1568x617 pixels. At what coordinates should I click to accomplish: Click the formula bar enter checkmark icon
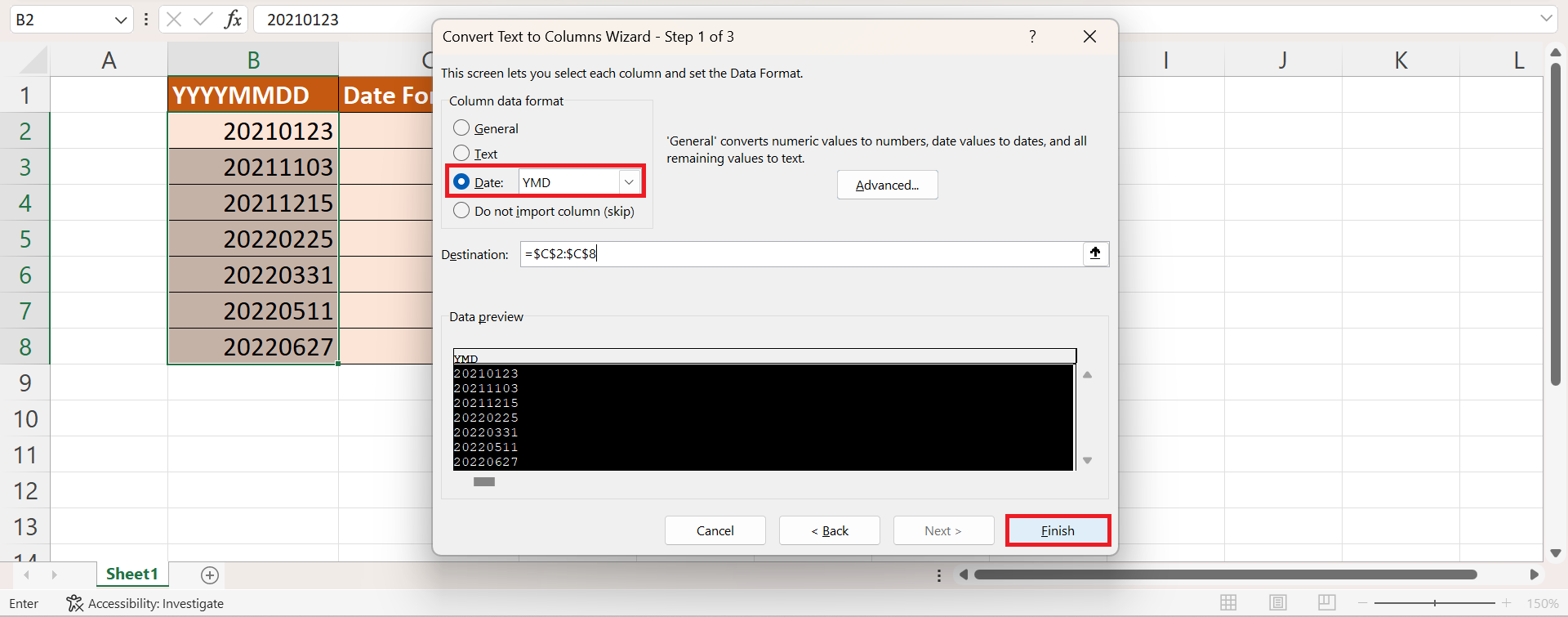click(203, 20)
